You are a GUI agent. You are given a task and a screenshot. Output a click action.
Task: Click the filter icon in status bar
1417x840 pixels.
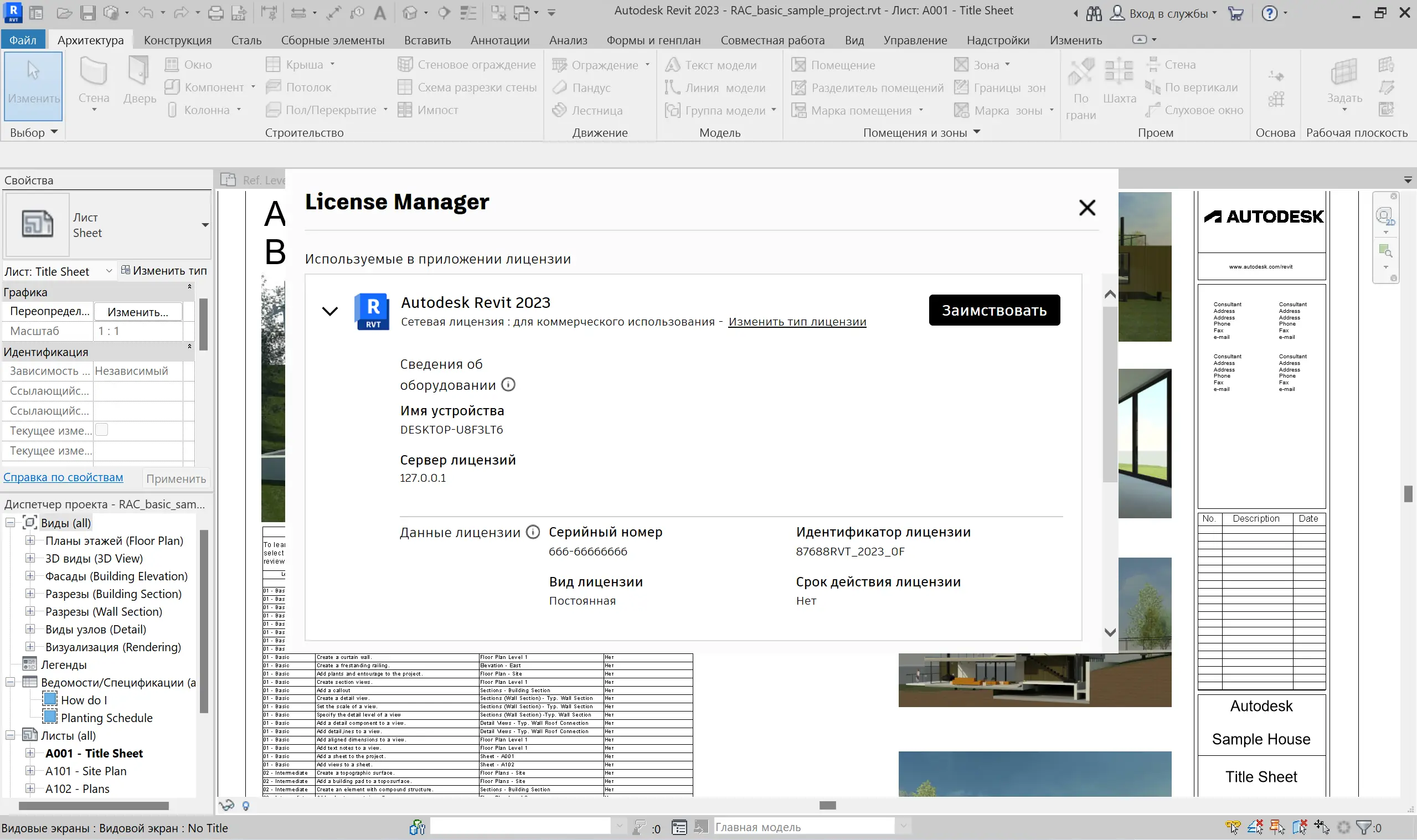click(x=1364, y=828)
